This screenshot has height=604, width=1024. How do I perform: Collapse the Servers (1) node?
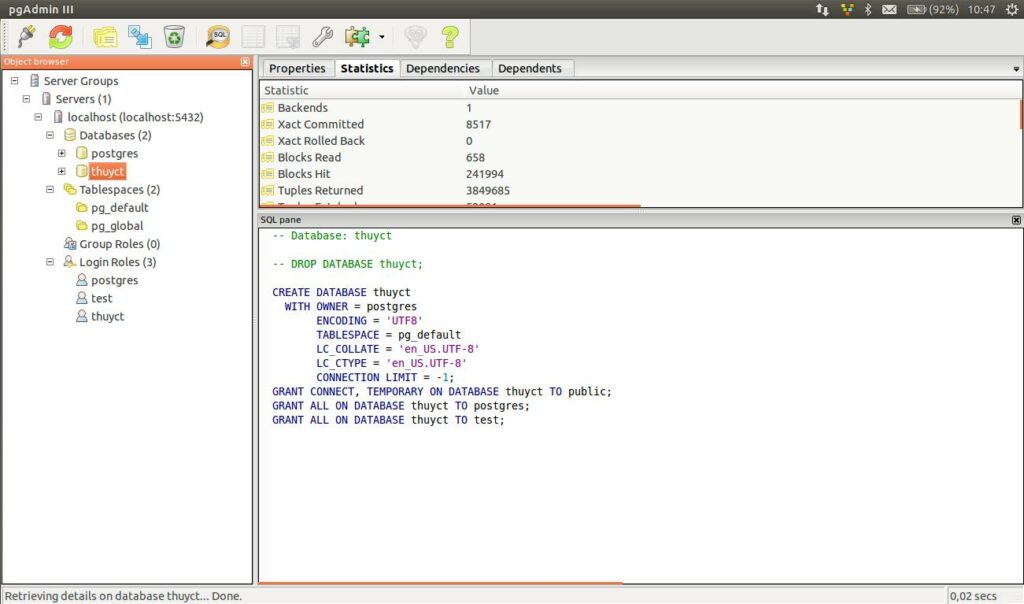coord(26,99)
